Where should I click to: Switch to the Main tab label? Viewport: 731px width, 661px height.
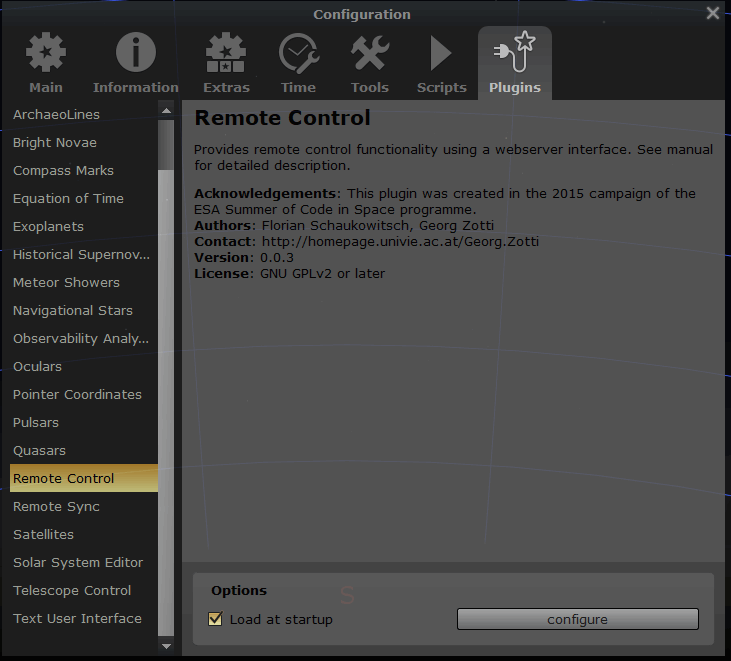point(46,87)
